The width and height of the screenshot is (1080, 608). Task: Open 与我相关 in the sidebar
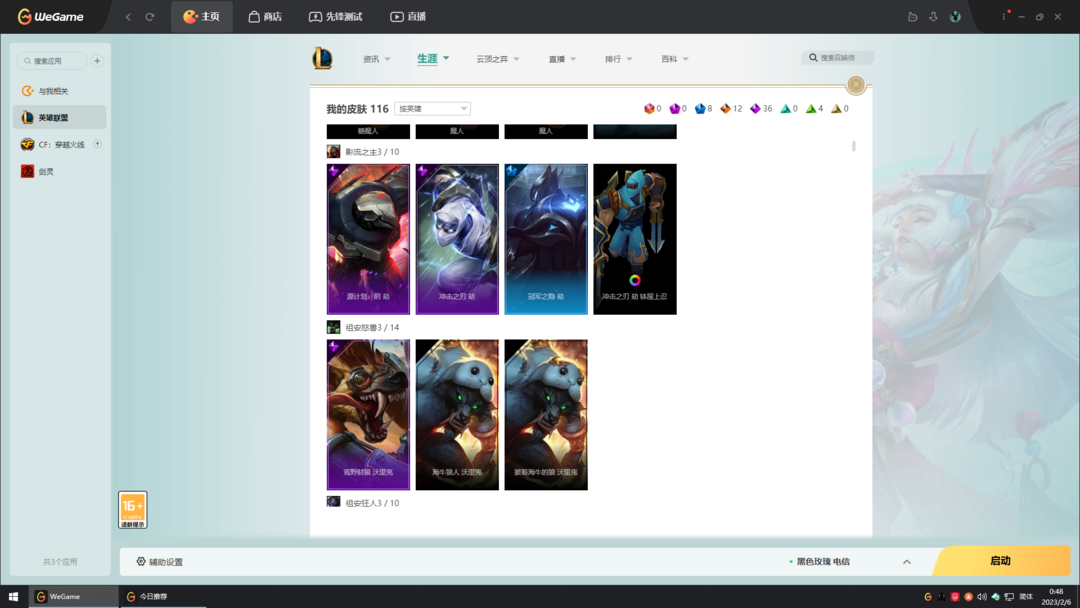pos(60,91)
